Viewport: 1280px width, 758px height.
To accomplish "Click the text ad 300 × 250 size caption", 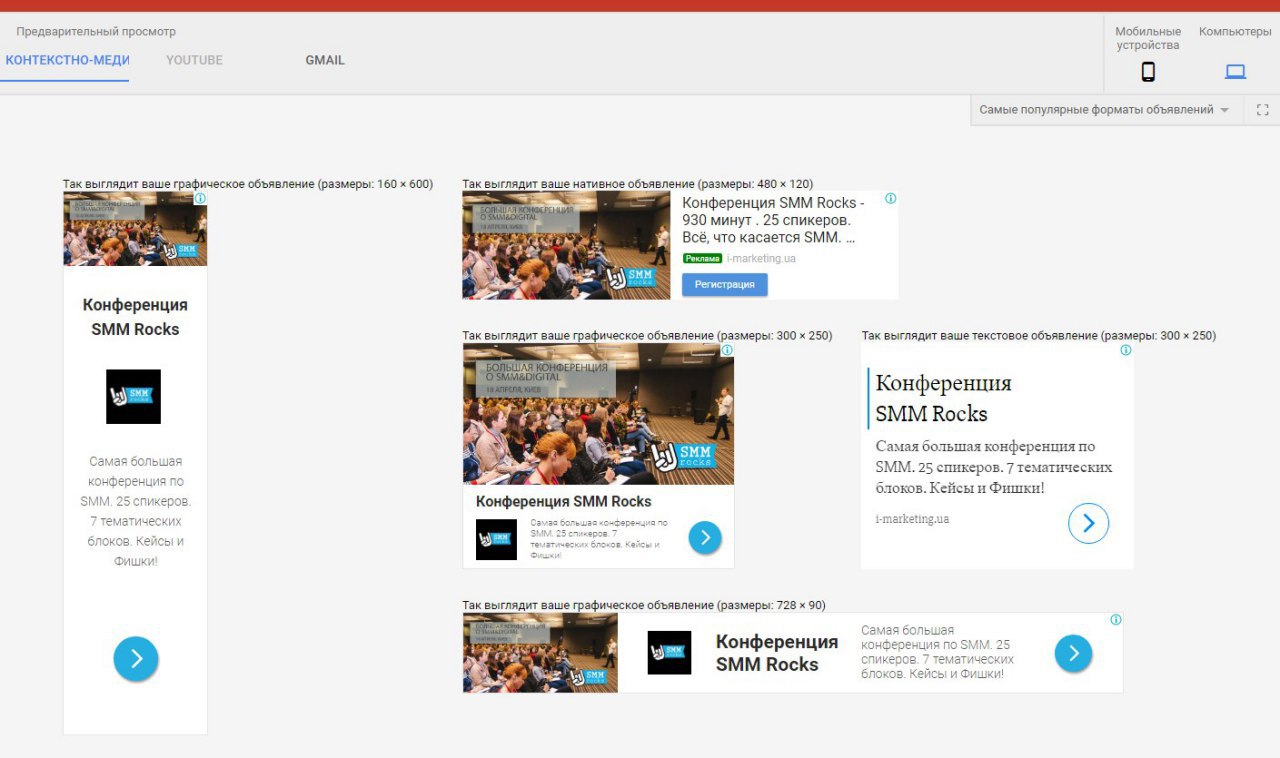I will tap(1039, 336).
